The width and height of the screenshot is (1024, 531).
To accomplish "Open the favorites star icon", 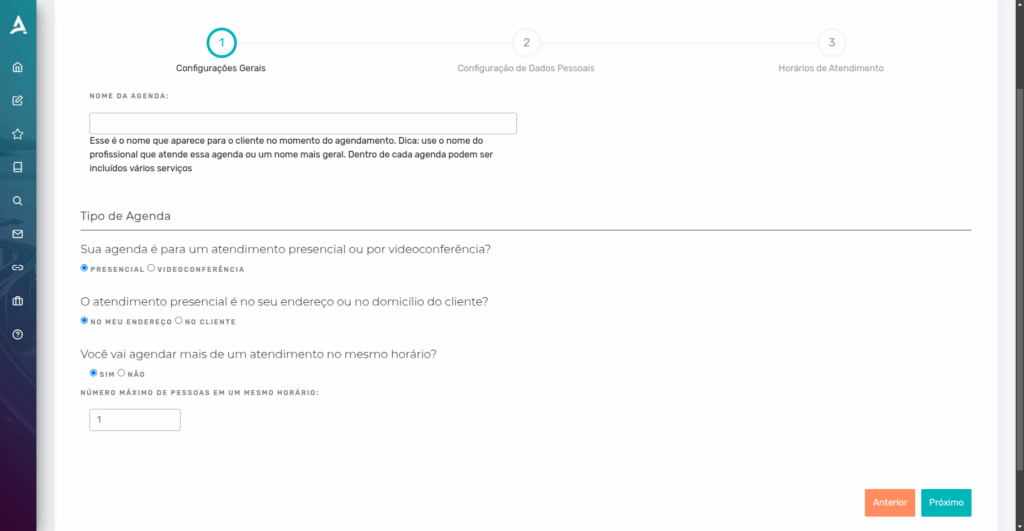I will pyautogui.click(x=18, y=134).
